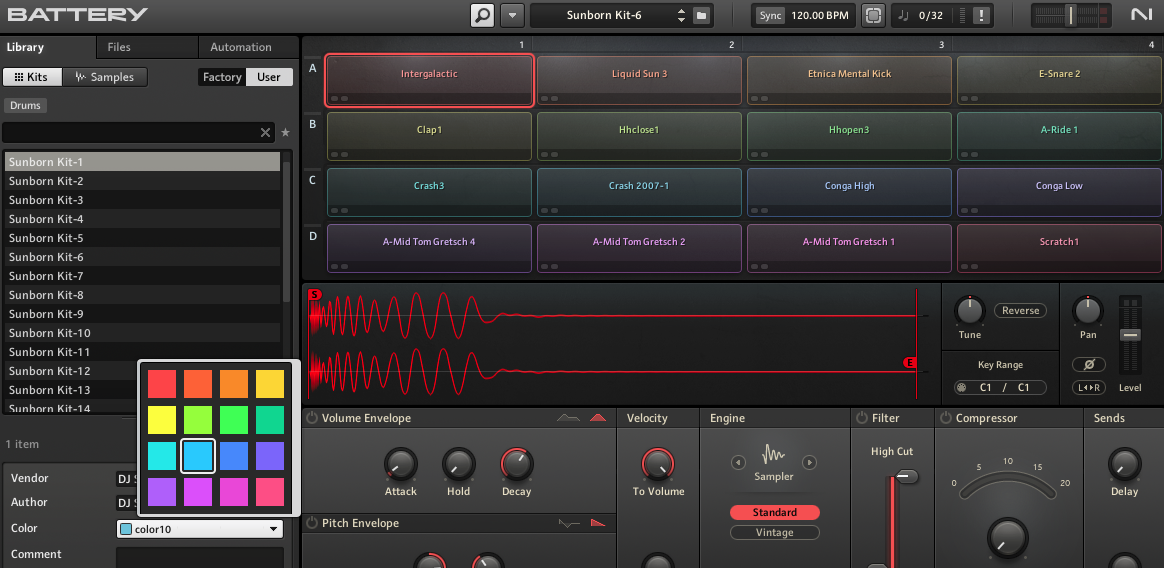Select the Etnica Mental Kick cell
The image size is (1164, 568).
(849, 80)
